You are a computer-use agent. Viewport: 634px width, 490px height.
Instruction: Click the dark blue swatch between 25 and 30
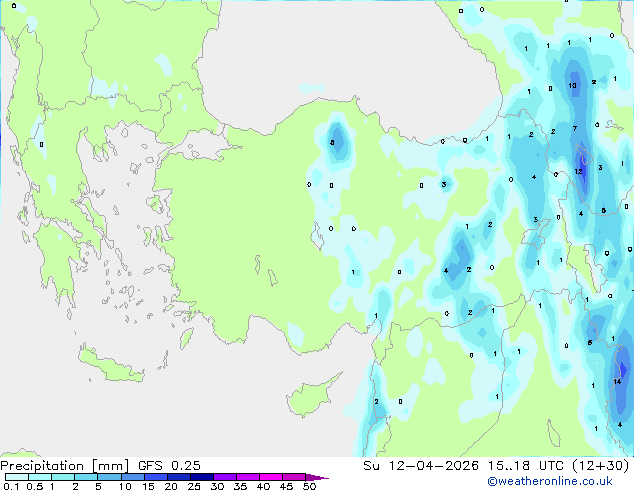202,477
